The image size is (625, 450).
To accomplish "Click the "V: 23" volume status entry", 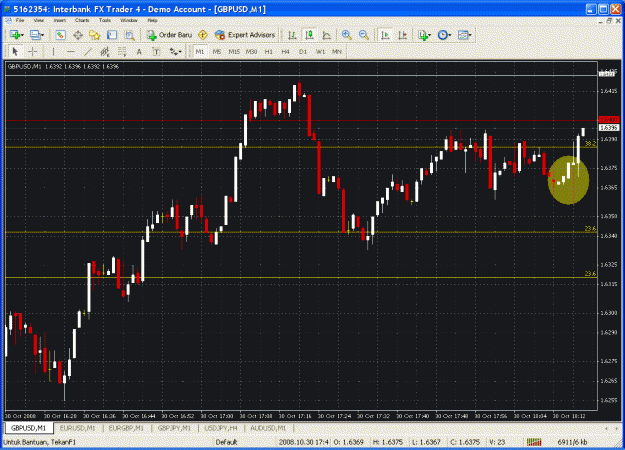I will [x=497, y=442].
